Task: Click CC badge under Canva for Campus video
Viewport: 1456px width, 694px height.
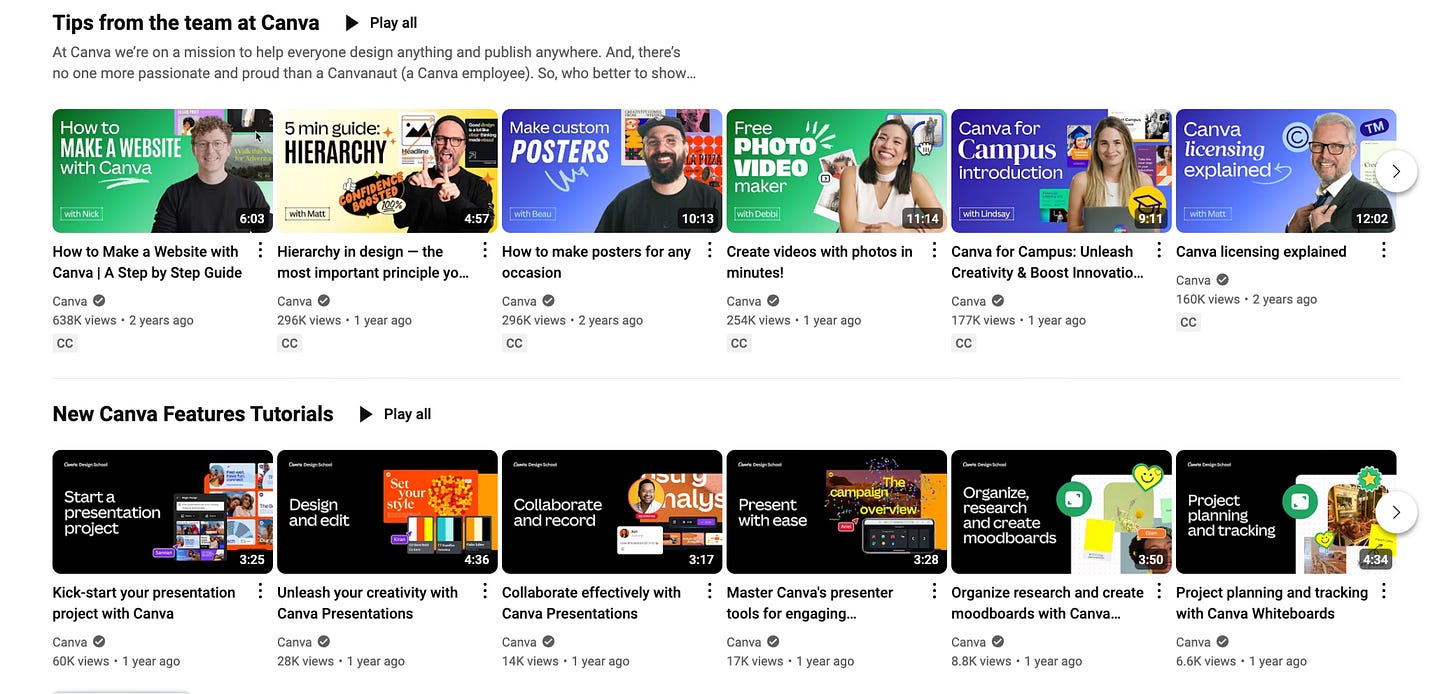Action: pyautogui.click(x=964, y=343)
